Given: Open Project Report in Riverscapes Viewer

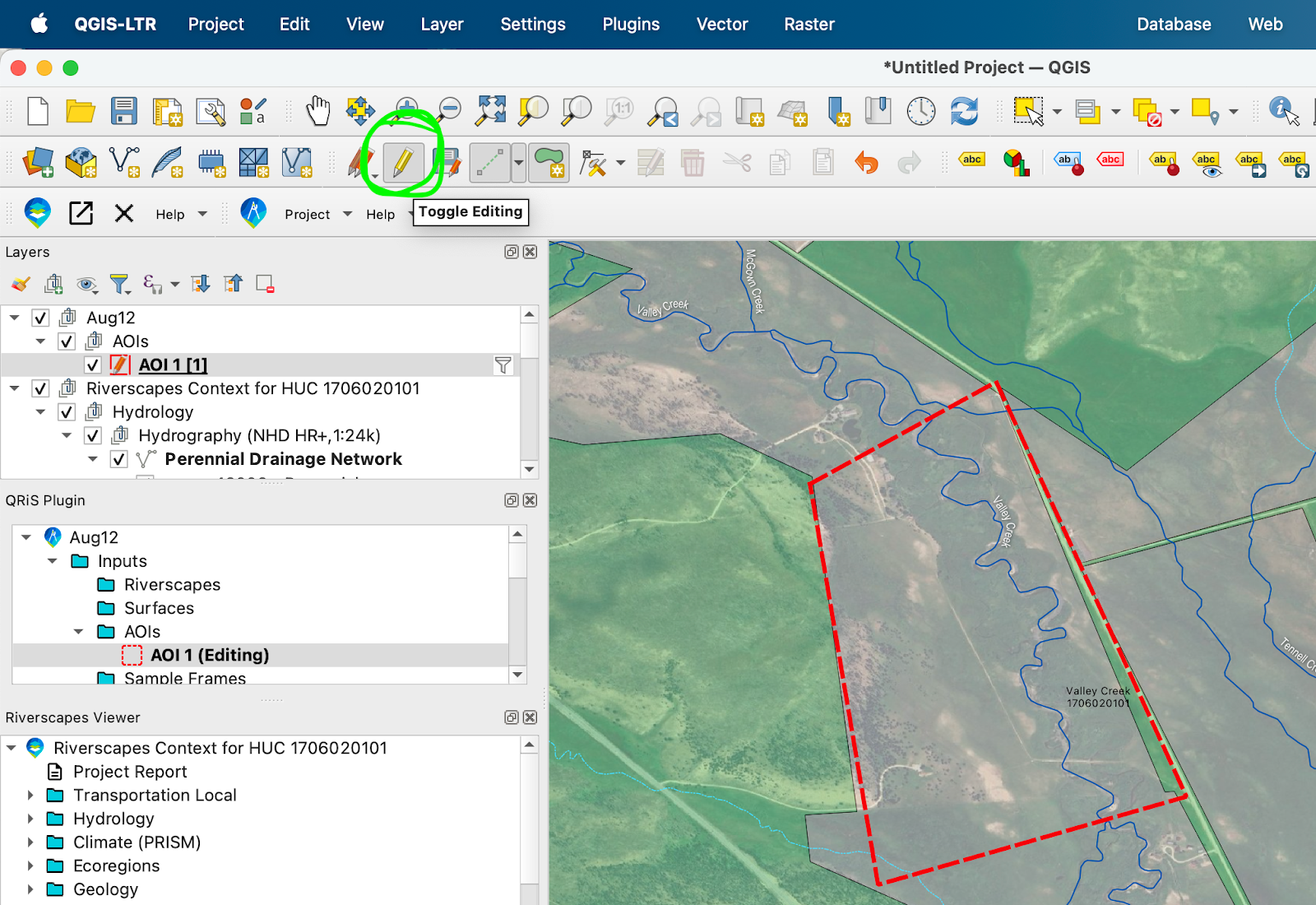Looking at the screenshot, I should click(130, 772).
